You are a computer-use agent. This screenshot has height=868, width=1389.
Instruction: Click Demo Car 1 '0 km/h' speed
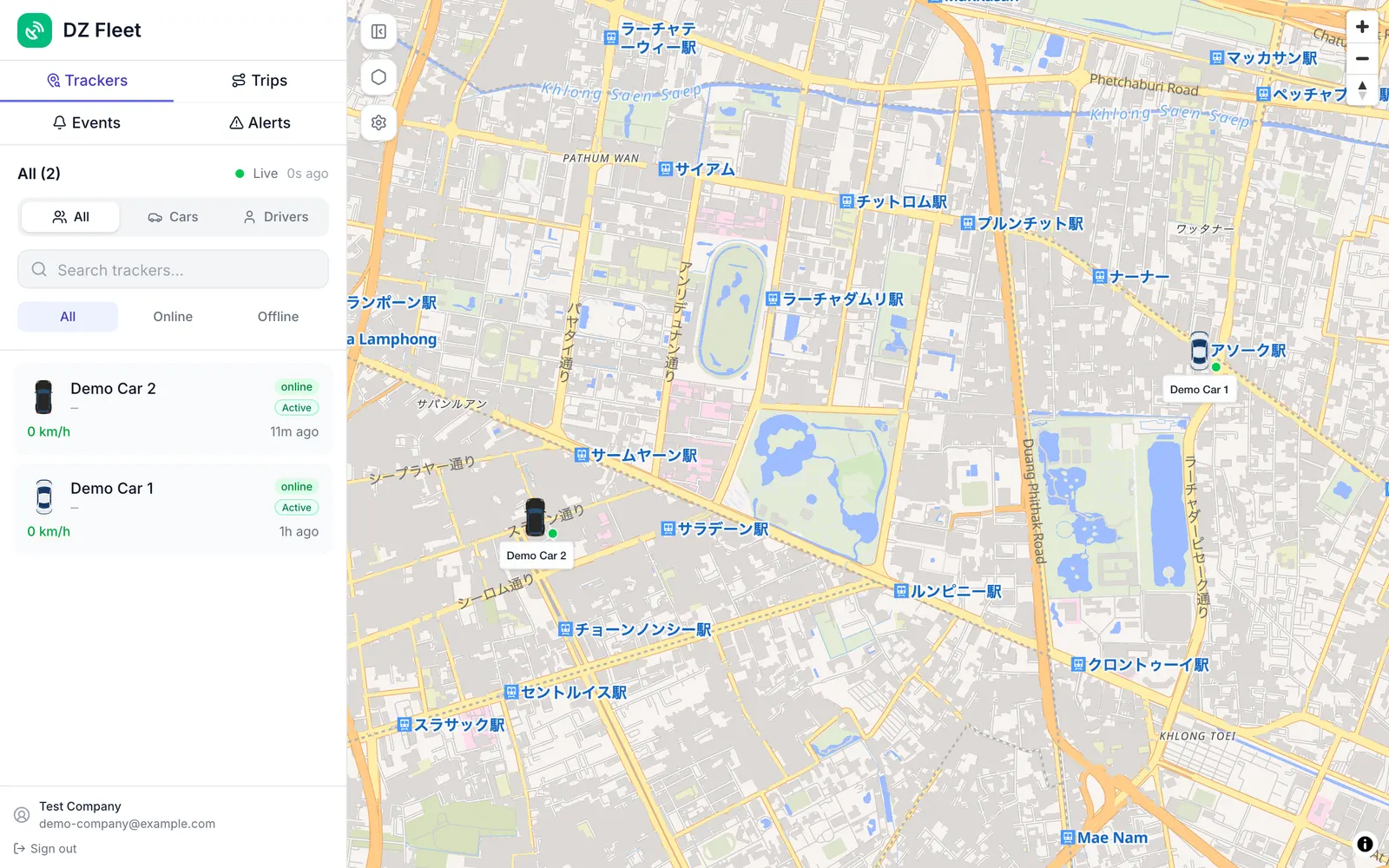49,532
